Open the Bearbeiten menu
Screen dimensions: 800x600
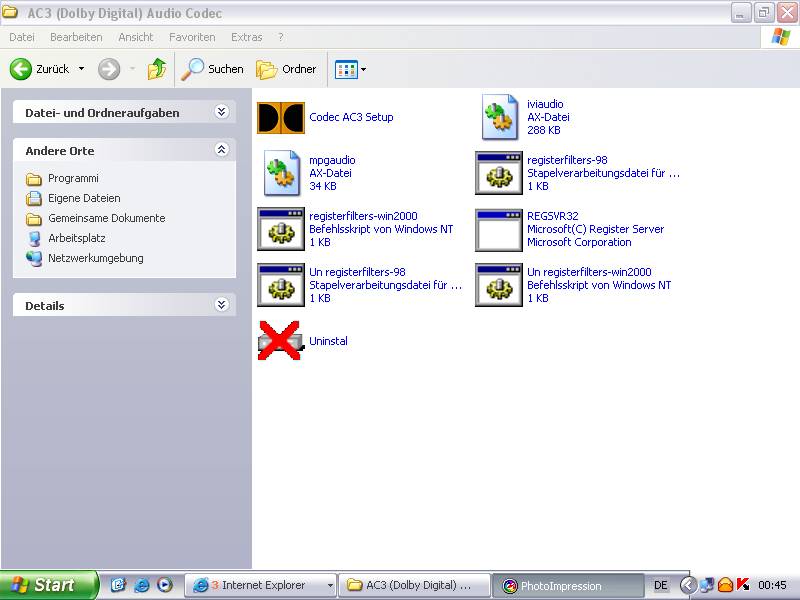coord(76,37)
